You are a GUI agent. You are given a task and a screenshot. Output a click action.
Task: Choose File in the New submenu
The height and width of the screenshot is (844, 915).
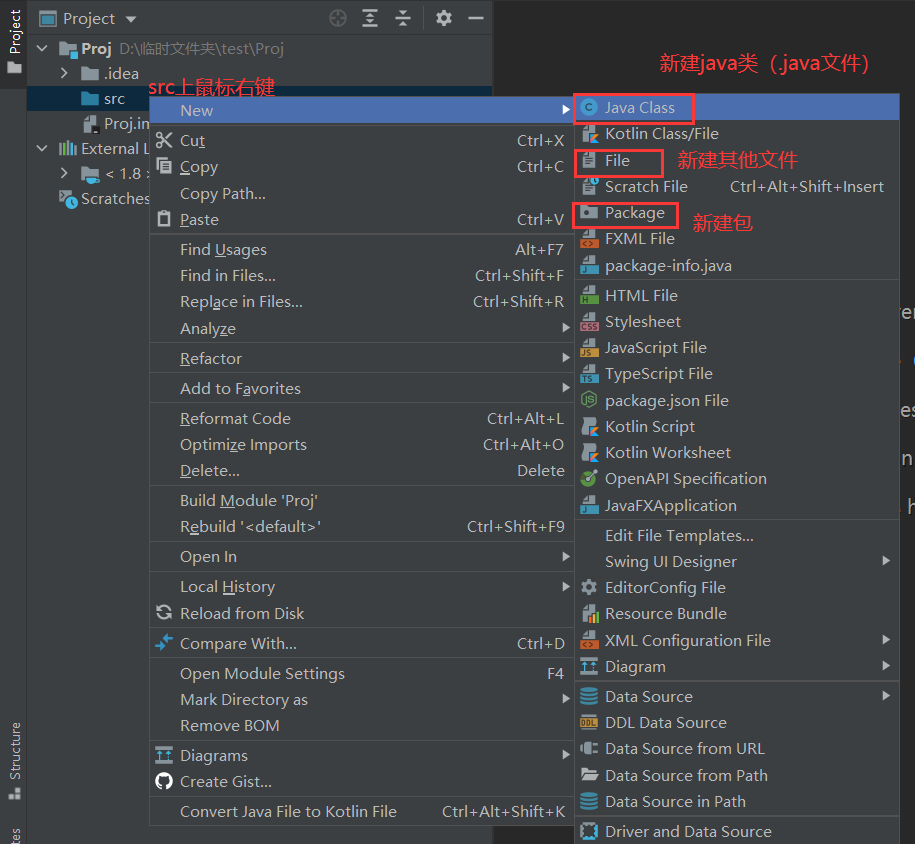[737, 161]
